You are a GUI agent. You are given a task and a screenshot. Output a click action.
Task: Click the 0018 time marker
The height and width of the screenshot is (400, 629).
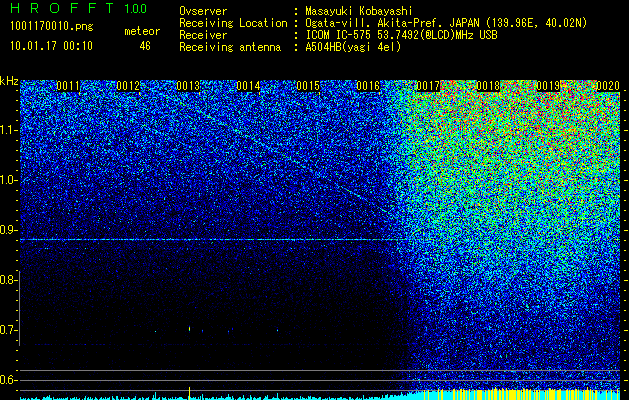click(x=488, y=86)
